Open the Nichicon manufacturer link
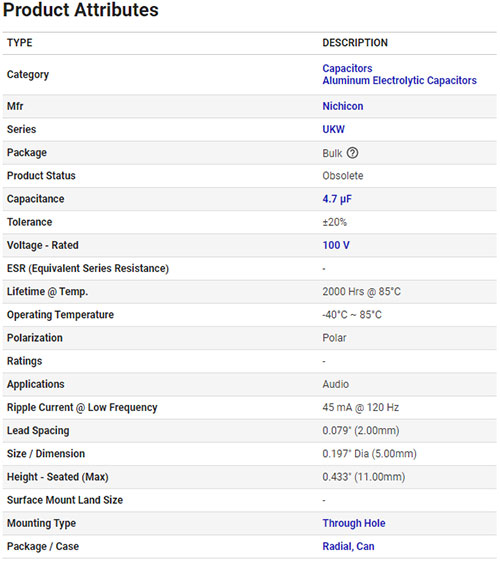 [x=343, y=106]
